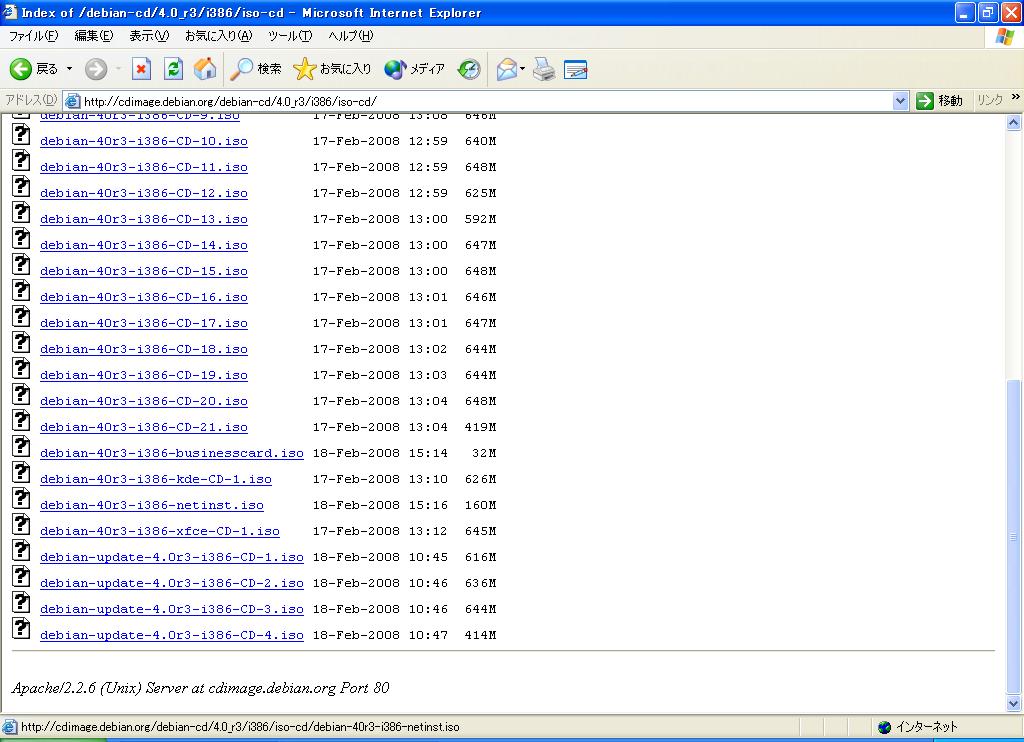This screenshot has height=742, width=1024.
Task: Click the file icon beside debian-40r3-i386-xfce-CD-1.iso
Action: pos(21,524)
